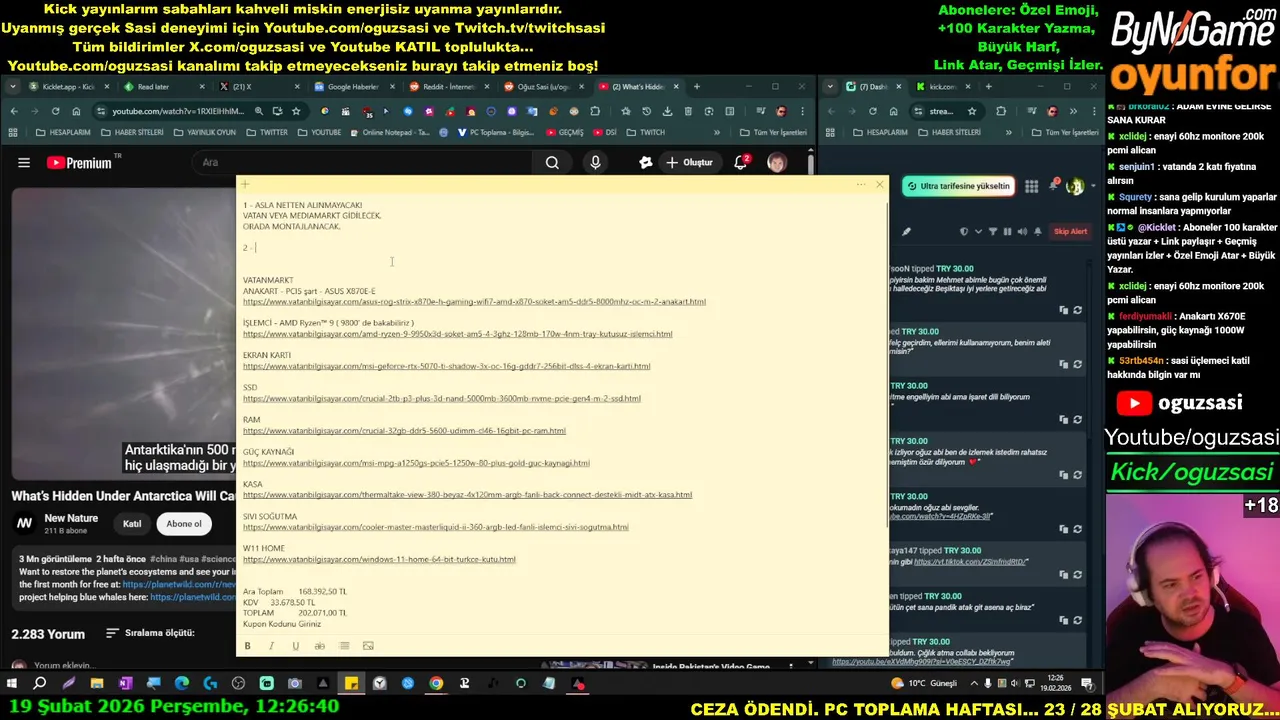Reload the YouTube page
Image resolution: width=1280 pixels, height=720 pixels.
tap(55, 111)
